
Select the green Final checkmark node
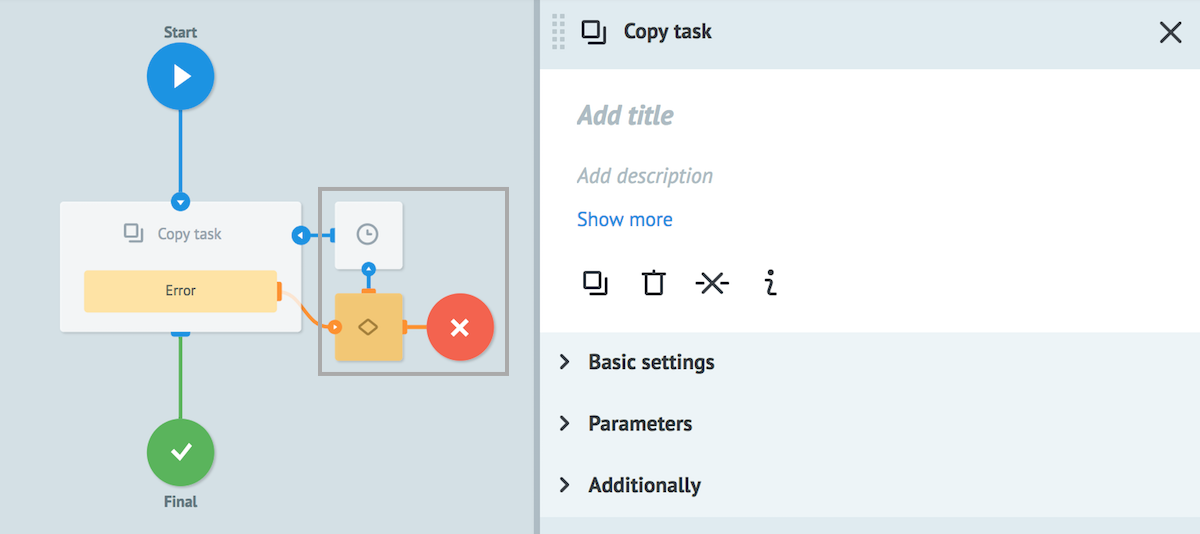181,453
